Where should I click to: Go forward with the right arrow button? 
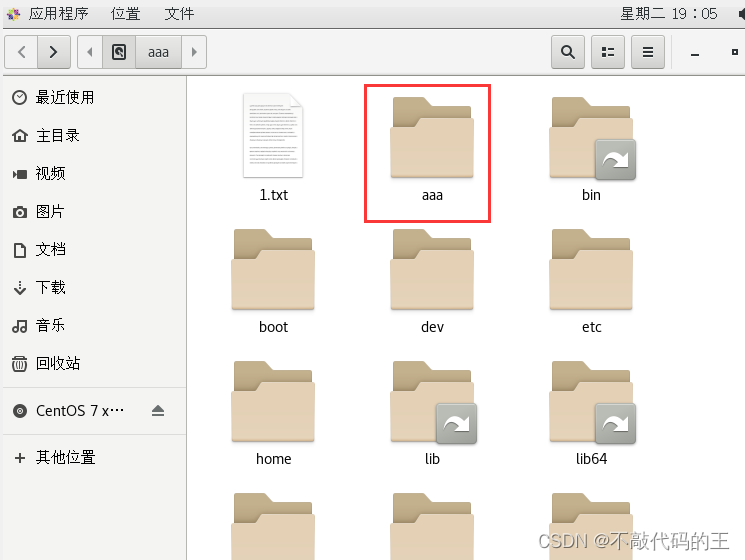tap(54, 52)
